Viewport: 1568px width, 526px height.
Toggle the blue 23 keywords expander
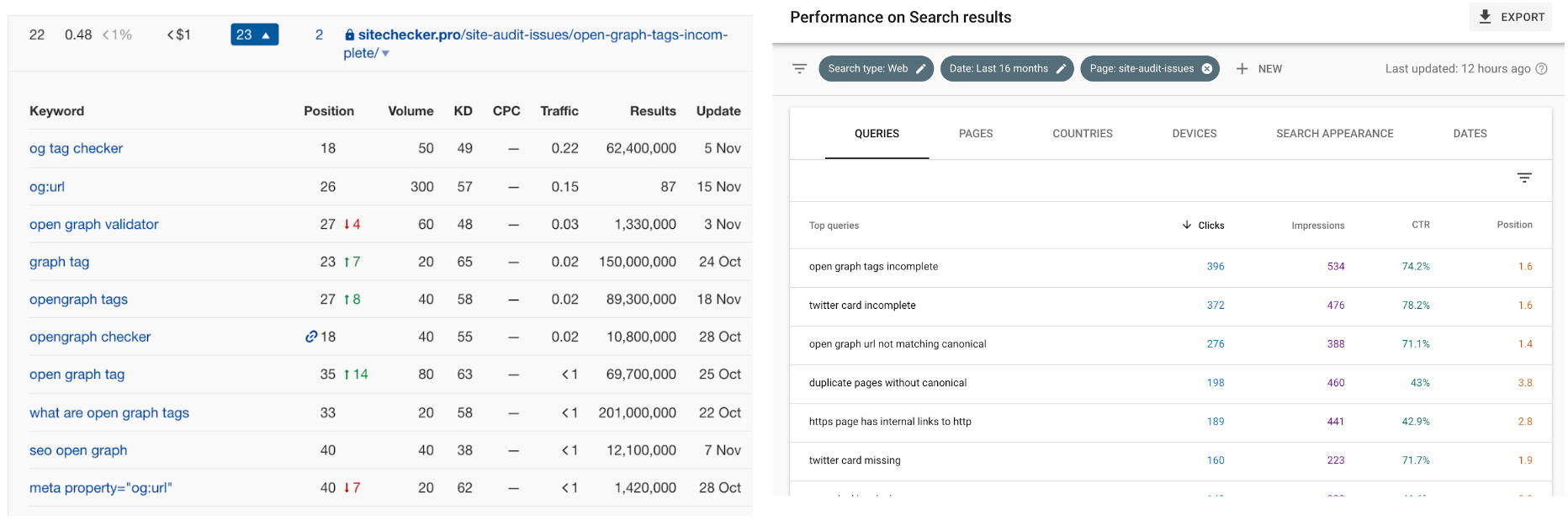tap(254, 35)
